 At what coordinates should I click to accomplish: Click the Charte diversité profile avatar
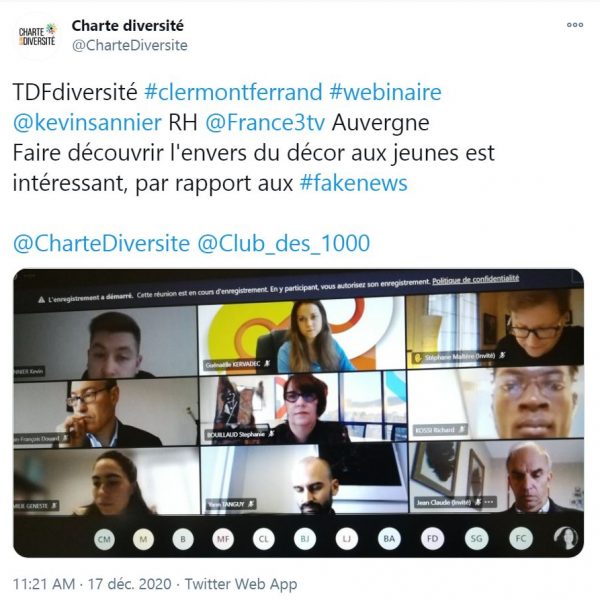pos(37,36)
